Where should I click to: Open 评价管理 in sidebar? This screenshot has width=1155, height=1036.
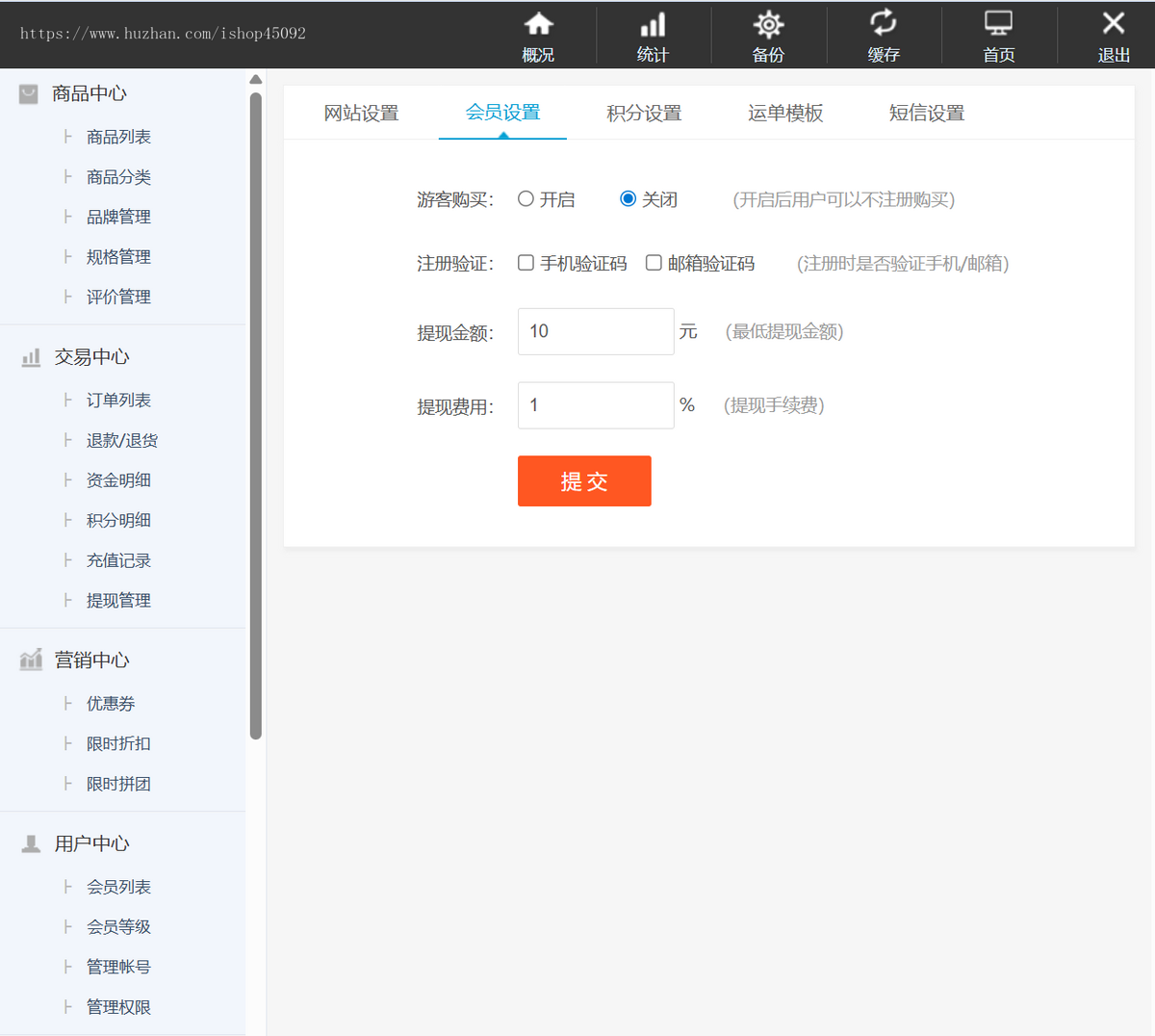click(x=118, y=297)
